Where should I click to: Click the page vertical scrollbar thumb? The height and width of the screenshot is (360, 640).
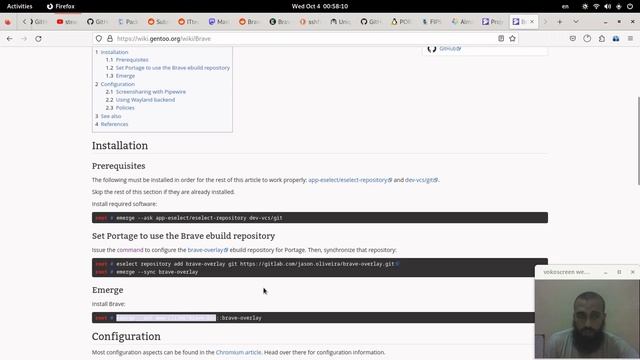click(x=638, y=141)
